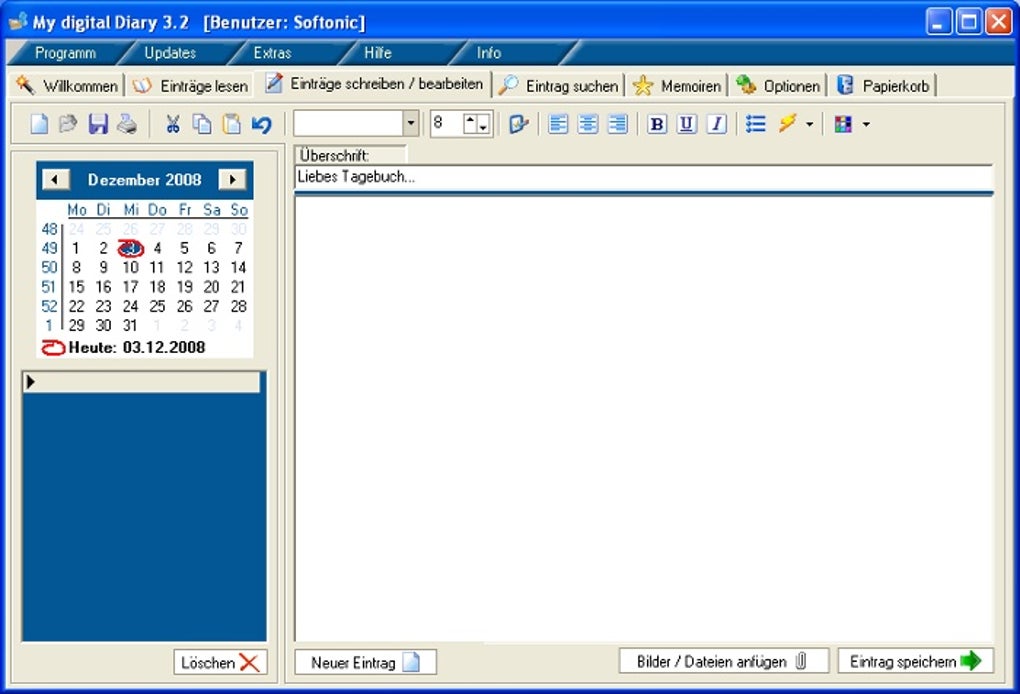Switch to the Einträge lesen tab
The width and height of the screenshot is (1020, 694).
(190, 85)
